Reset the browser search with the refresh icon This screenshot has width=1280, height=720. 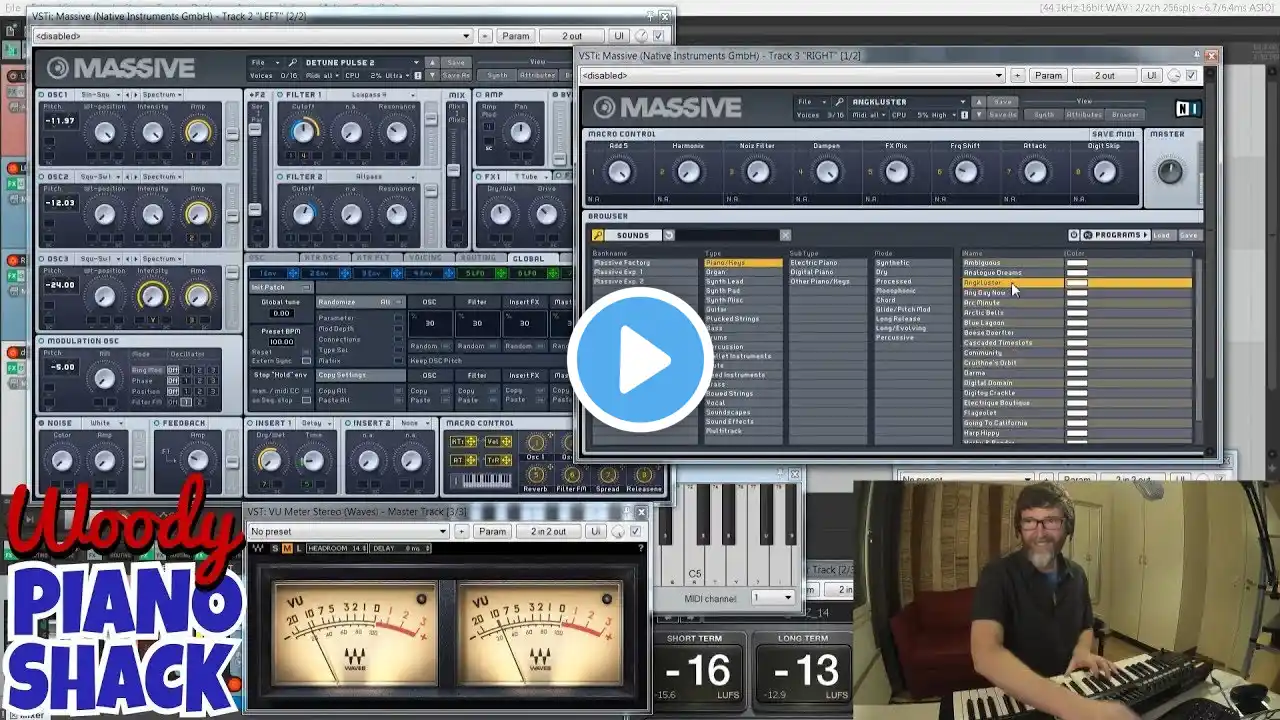tap(669, 235)
